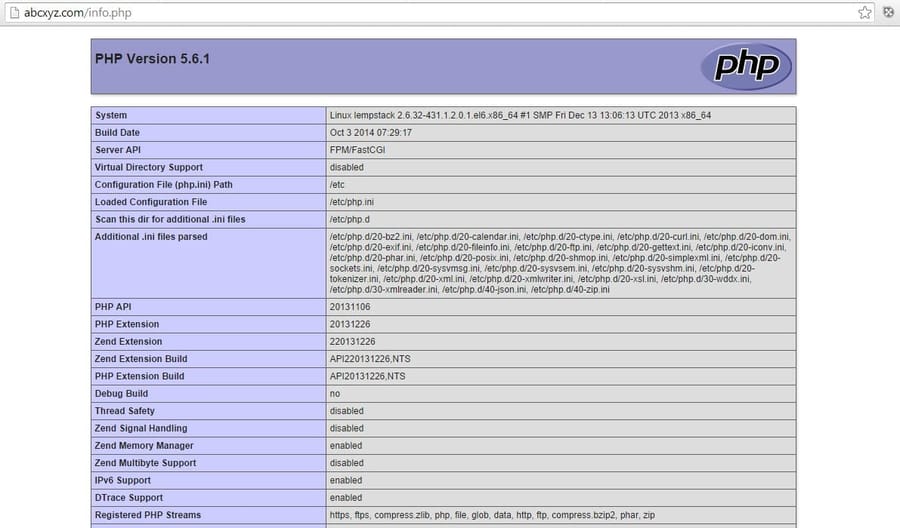The width and height of the screenshot is (900, 528).
Task: Click the /etc/php.ini value
Action: coord(351,202)
